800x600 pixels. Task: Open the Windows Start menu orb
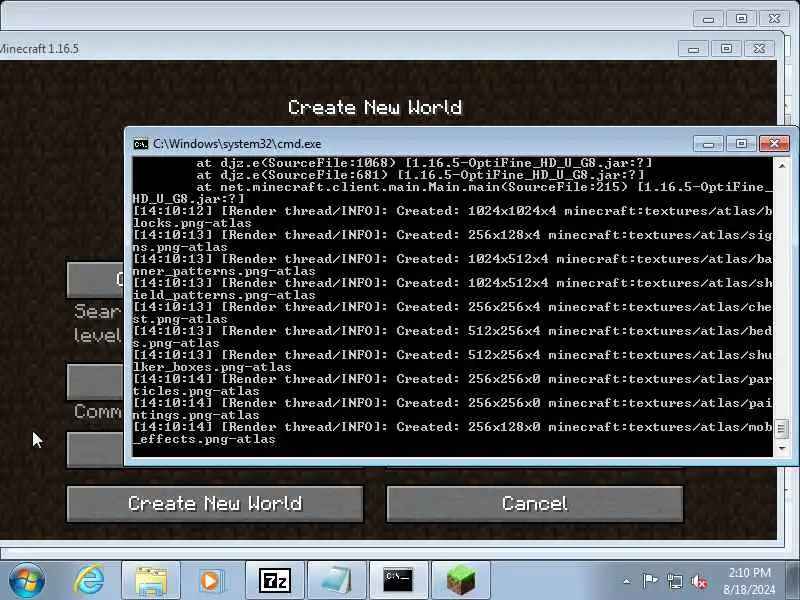click(27, 581)
